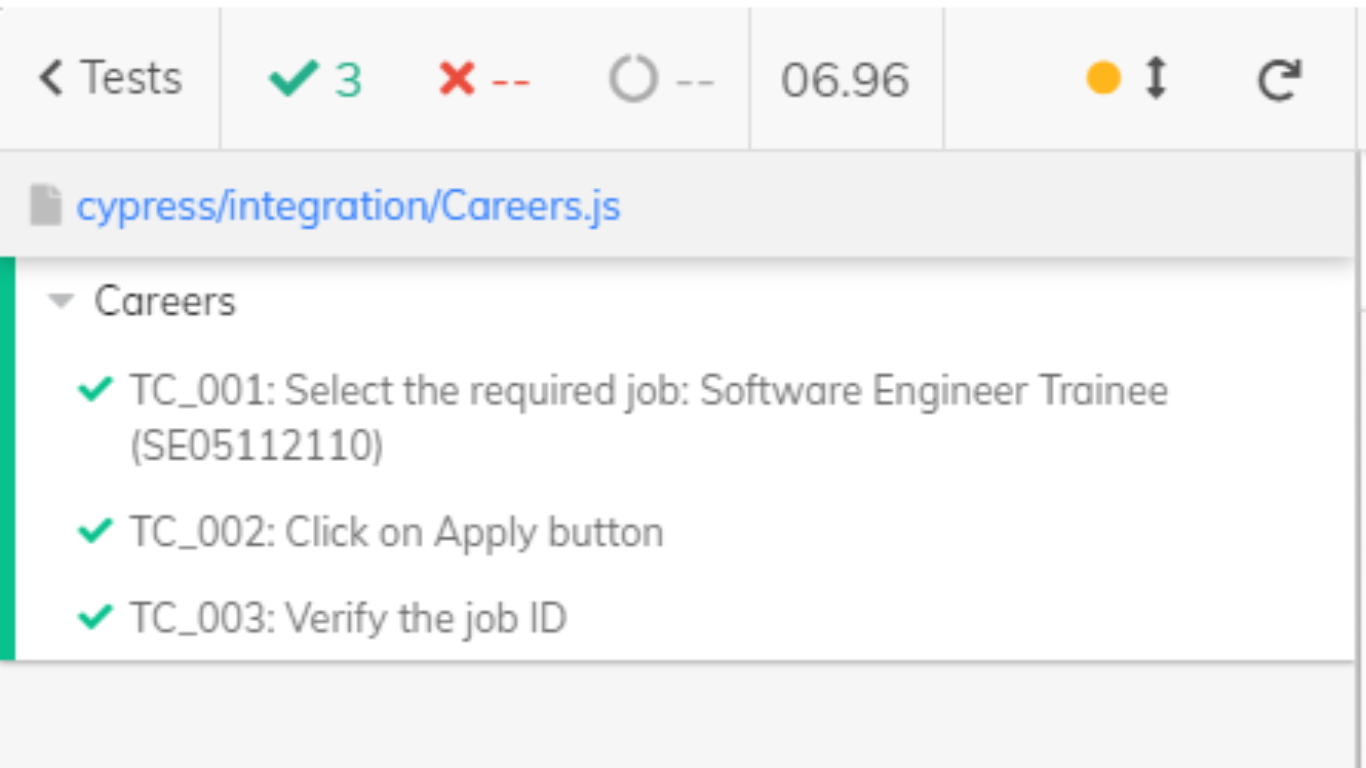Collapse the Careers suite triangle
This screenshot has width=1366, height=768.
[x=62, y=300]
